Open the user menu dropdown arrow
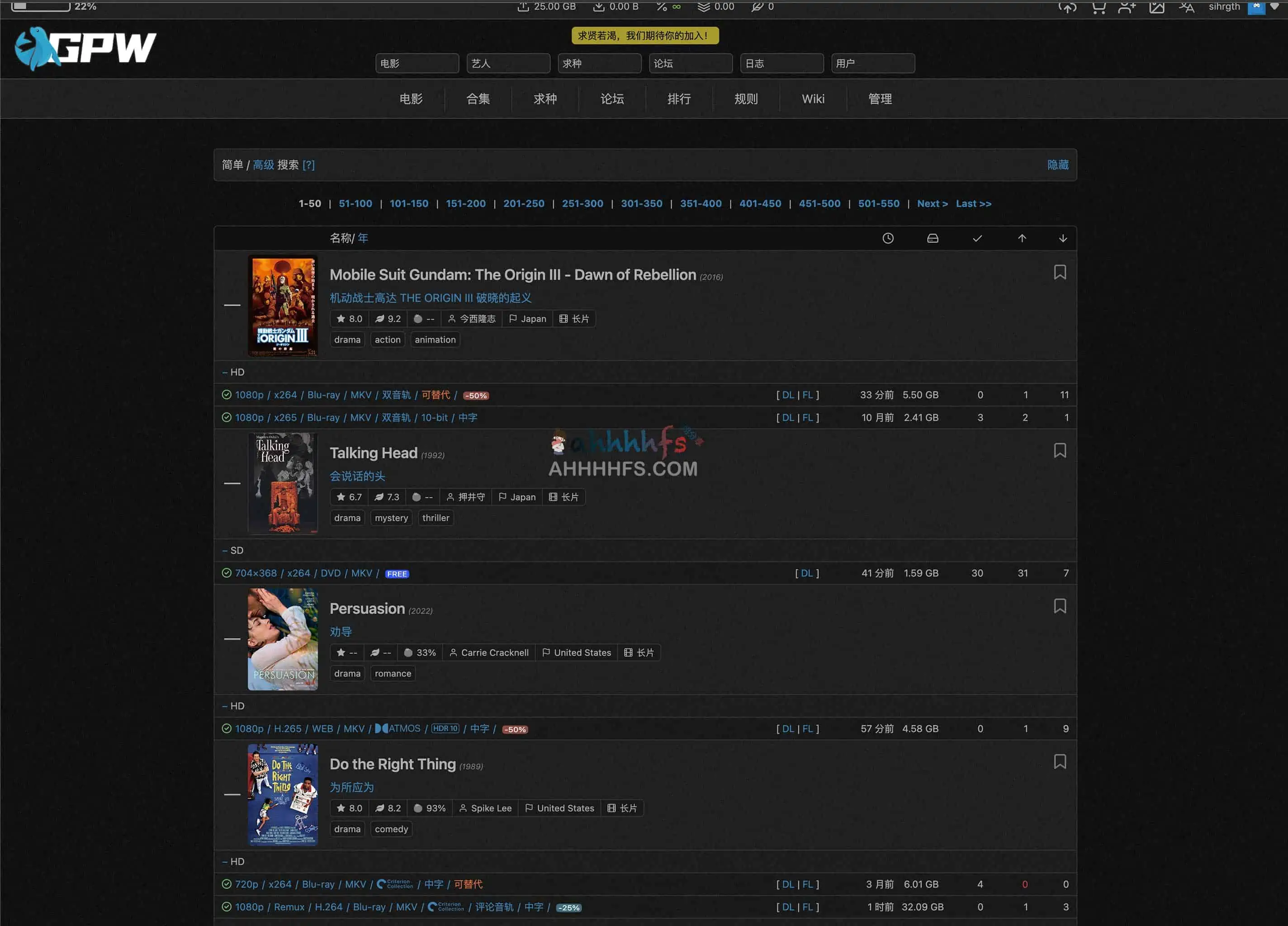This screenshot has width=1288, height=926. (1274, 6)
